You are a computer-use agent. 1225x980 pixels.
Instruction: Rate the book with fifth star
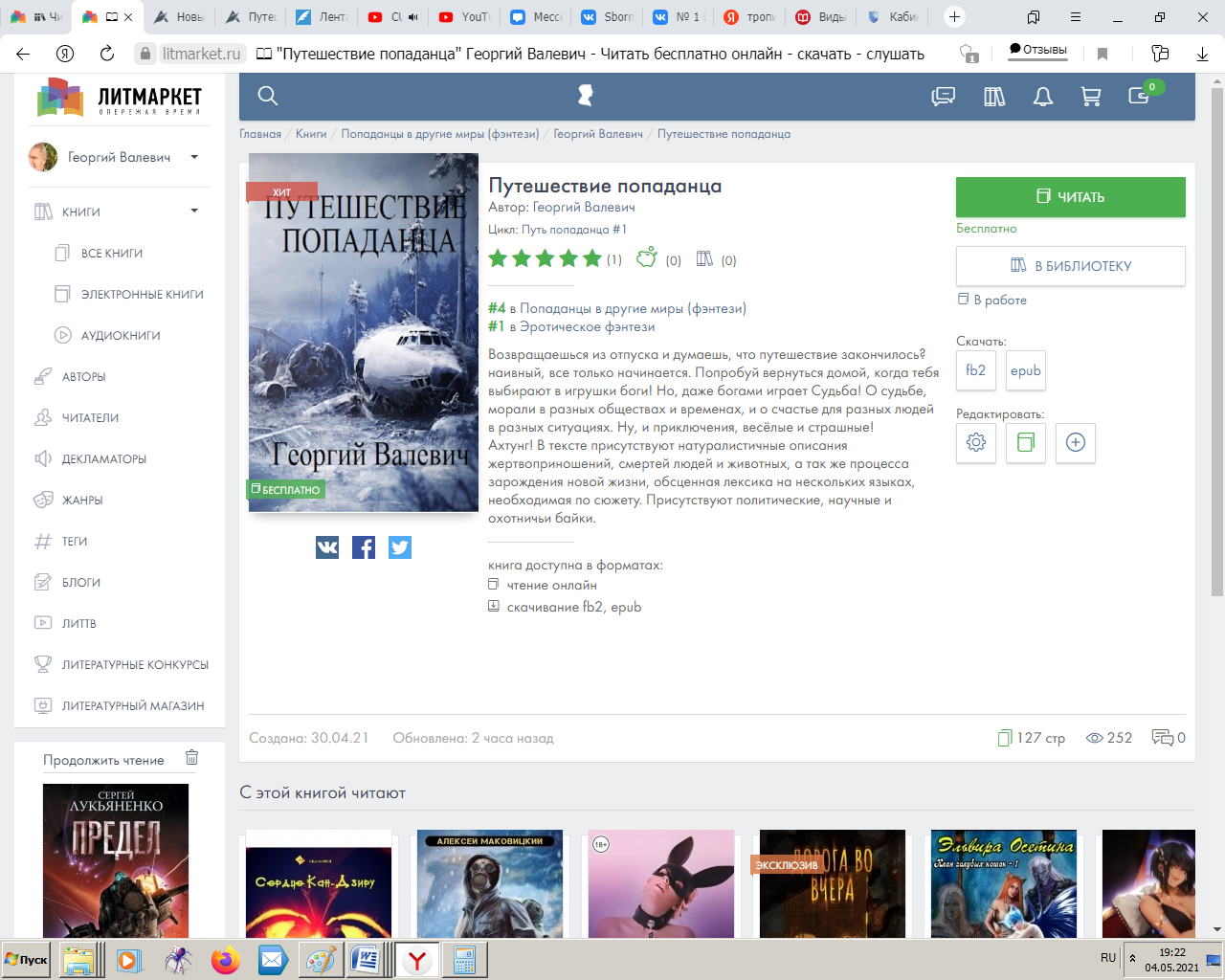(592, 258)
